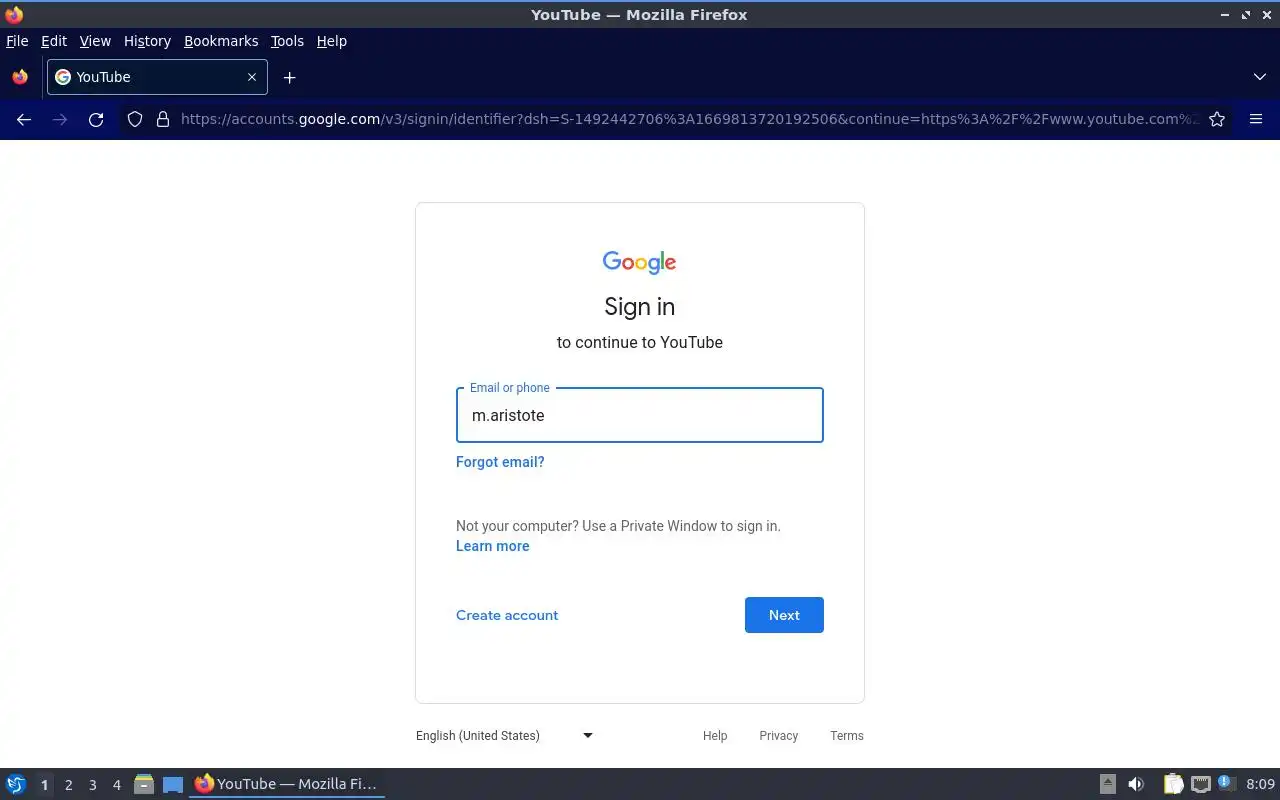
Task: Click the site padlock security icon
Action: (x=163, y=119)
